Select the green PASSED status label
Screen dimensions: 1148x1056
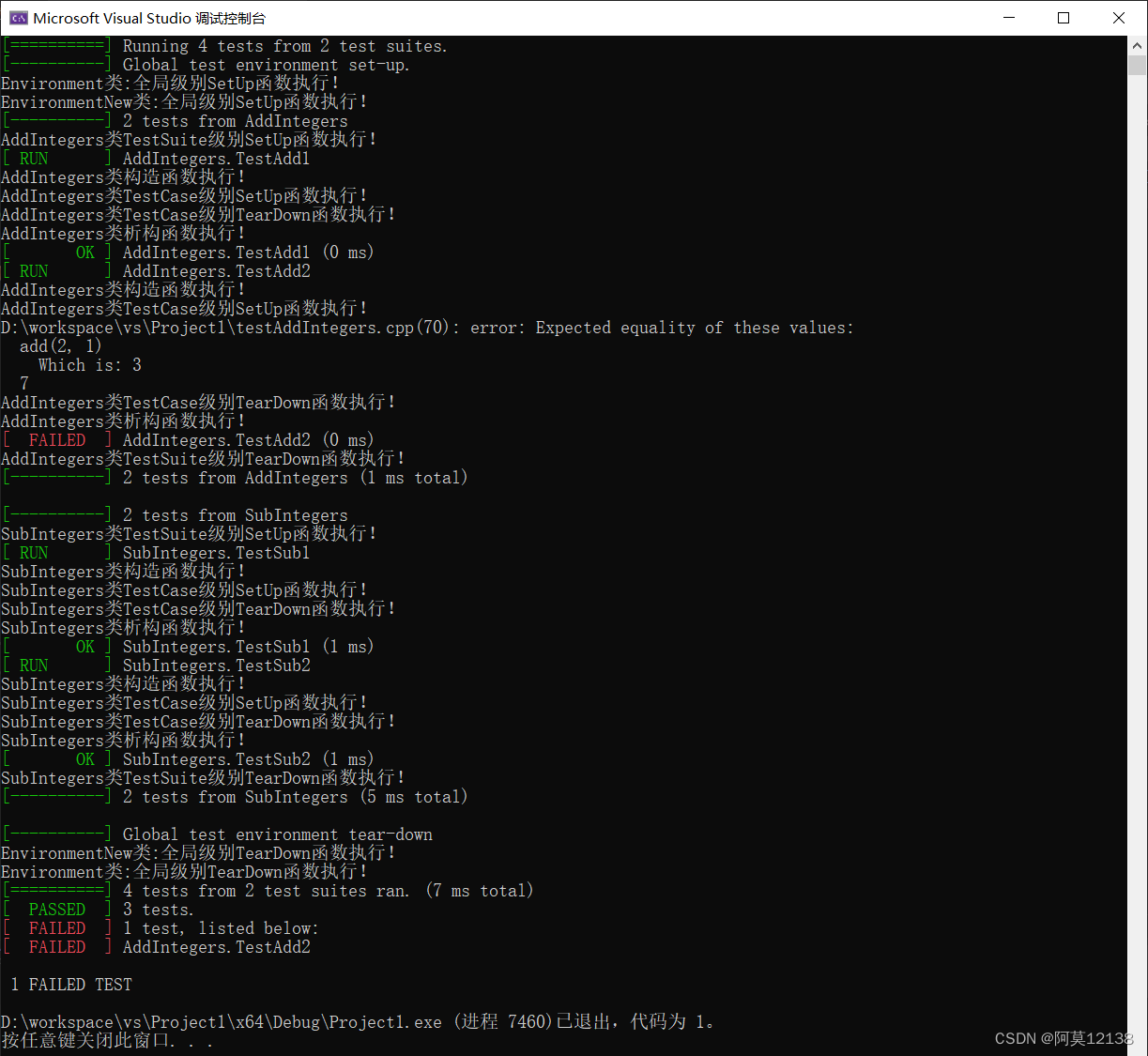click(56, 909)
